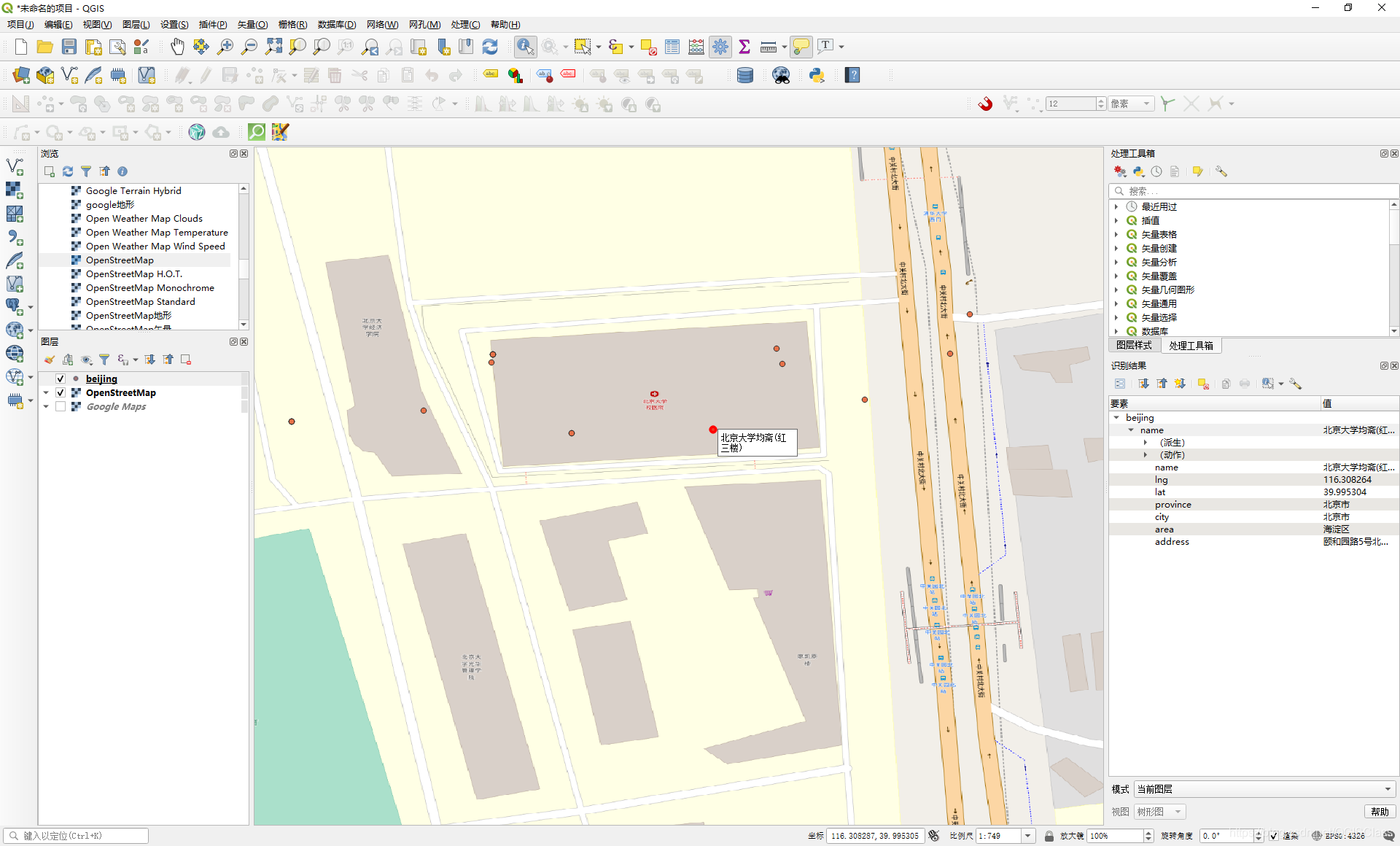Open processing history clock icon

click(1156, 171)
